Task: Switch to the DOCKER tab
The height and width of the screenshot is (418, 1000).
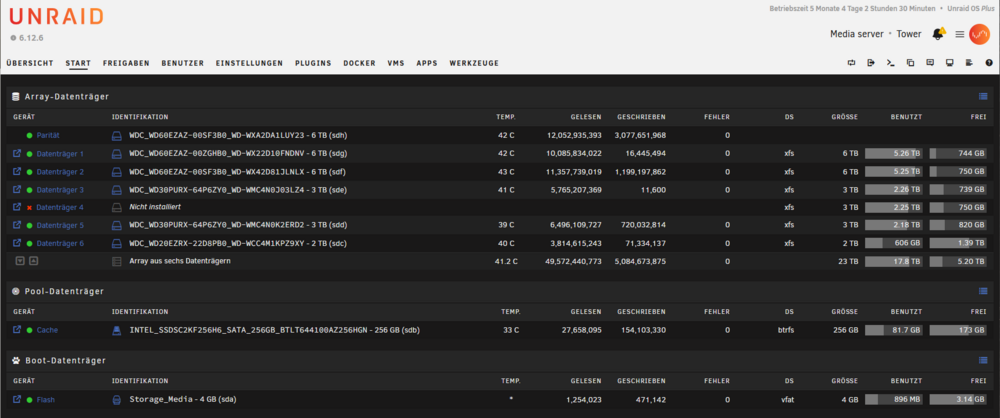Action: 359,63
